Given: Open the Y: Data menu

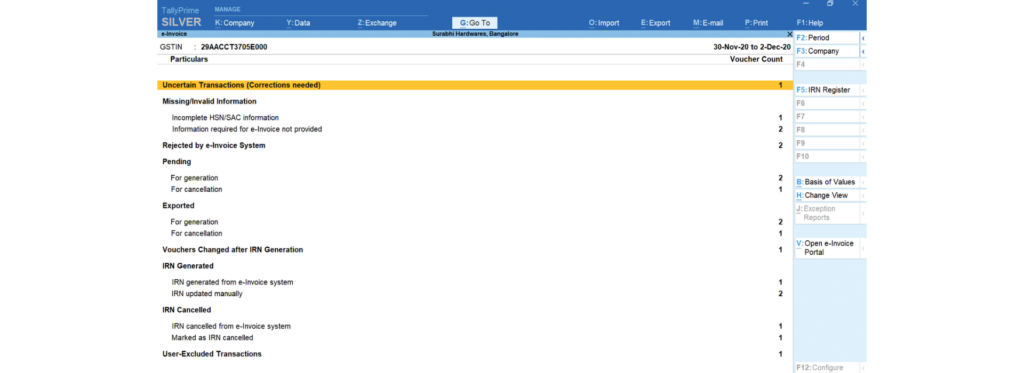Looking at the screenshot, I should [x=298, y=23].
